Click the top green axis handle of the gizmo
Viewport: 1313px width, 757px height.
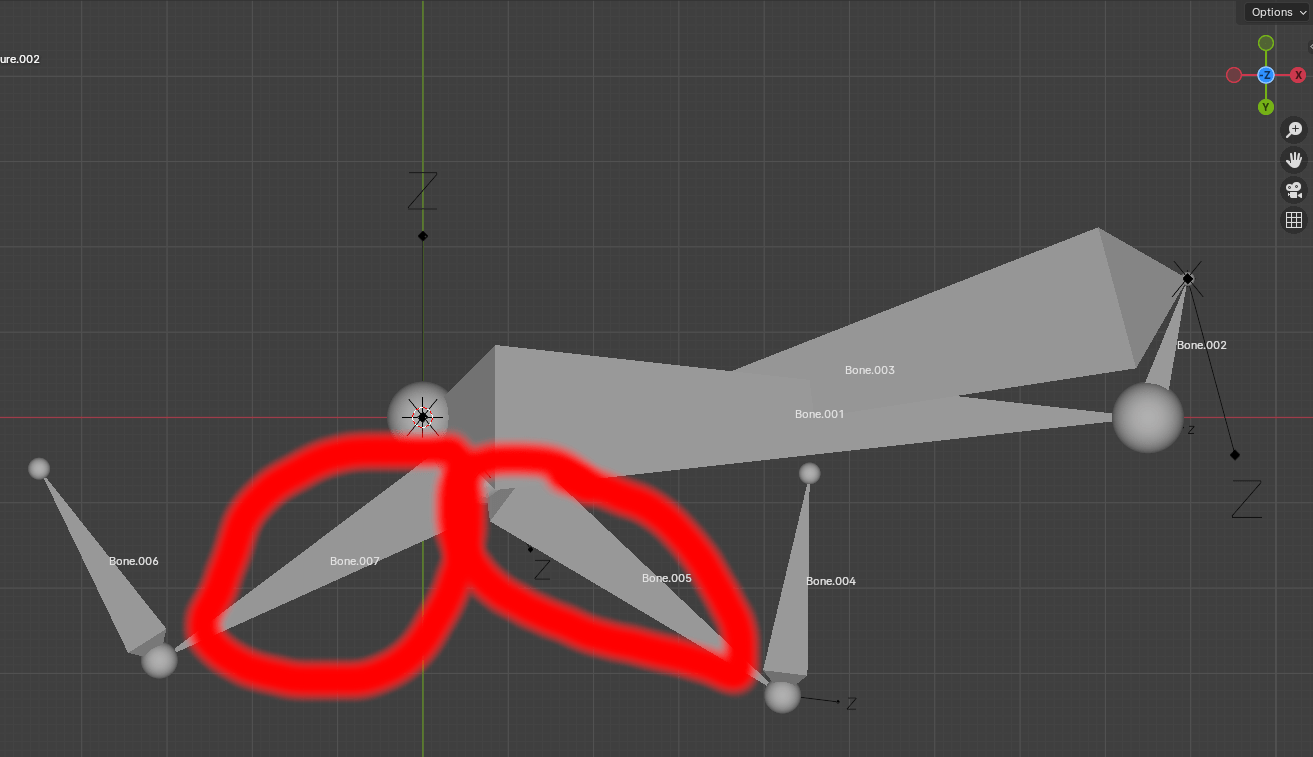point(1266,43)
